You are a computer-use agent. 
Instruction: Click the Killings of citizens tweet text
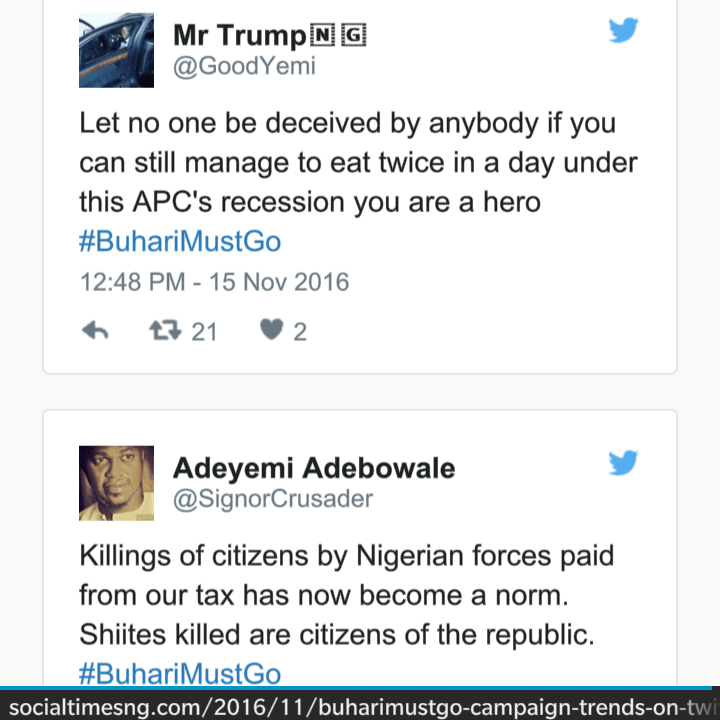pos(347,595)
